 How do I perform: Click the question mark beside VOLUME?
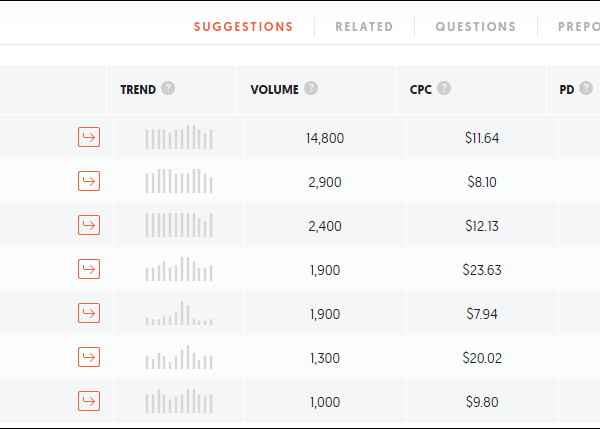point(312,88)
